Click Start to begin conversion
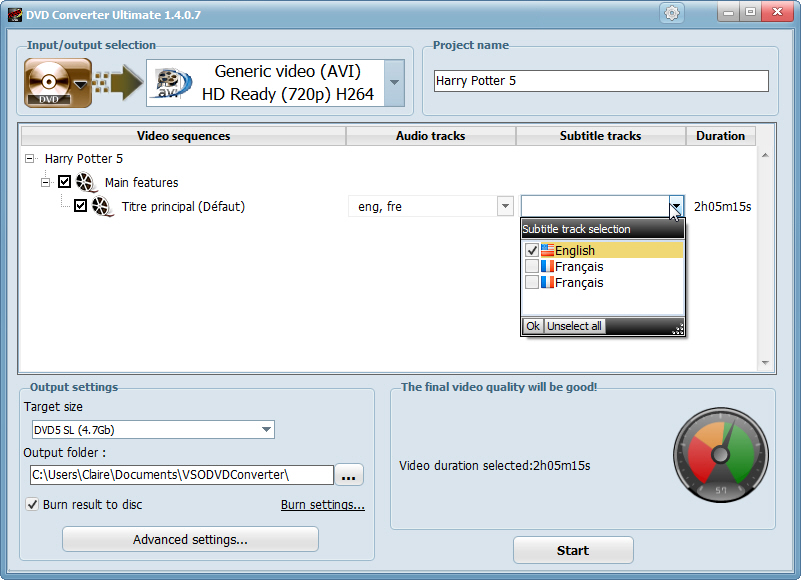 point(572,549)
